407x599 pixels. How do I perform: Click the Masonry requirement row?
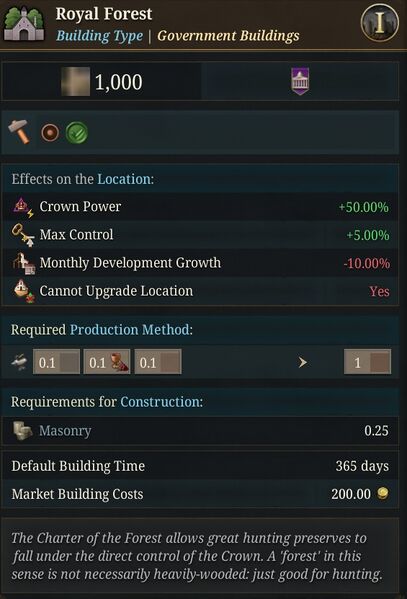pyautogui.click(x=200, y=431)
